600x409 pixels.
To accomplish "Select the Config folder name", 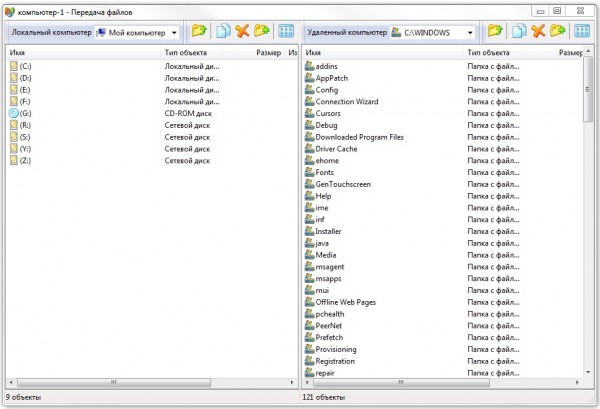I will [327, 90].
